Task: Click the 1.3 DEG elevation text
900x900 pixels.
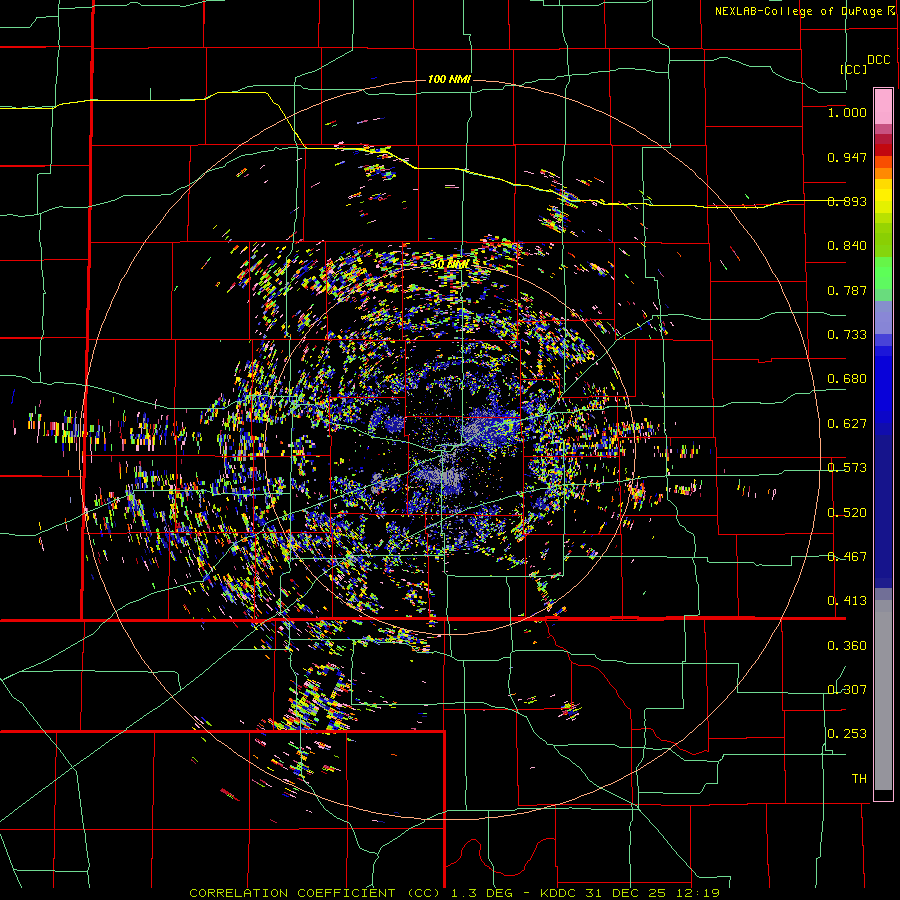Action: (481, 893)
